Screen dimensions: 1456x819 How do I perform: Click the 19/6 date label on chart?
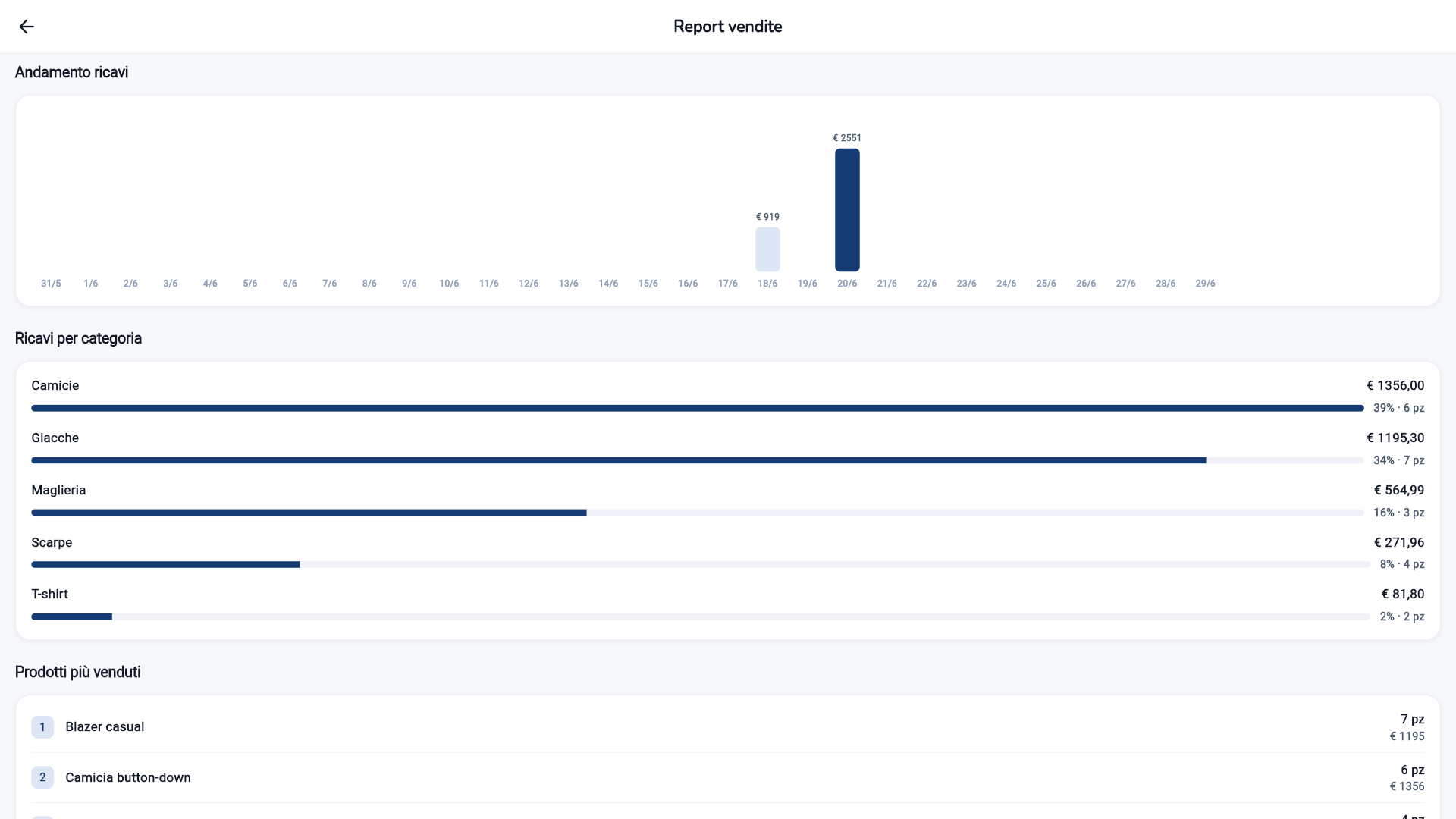[x=808, y=284]
